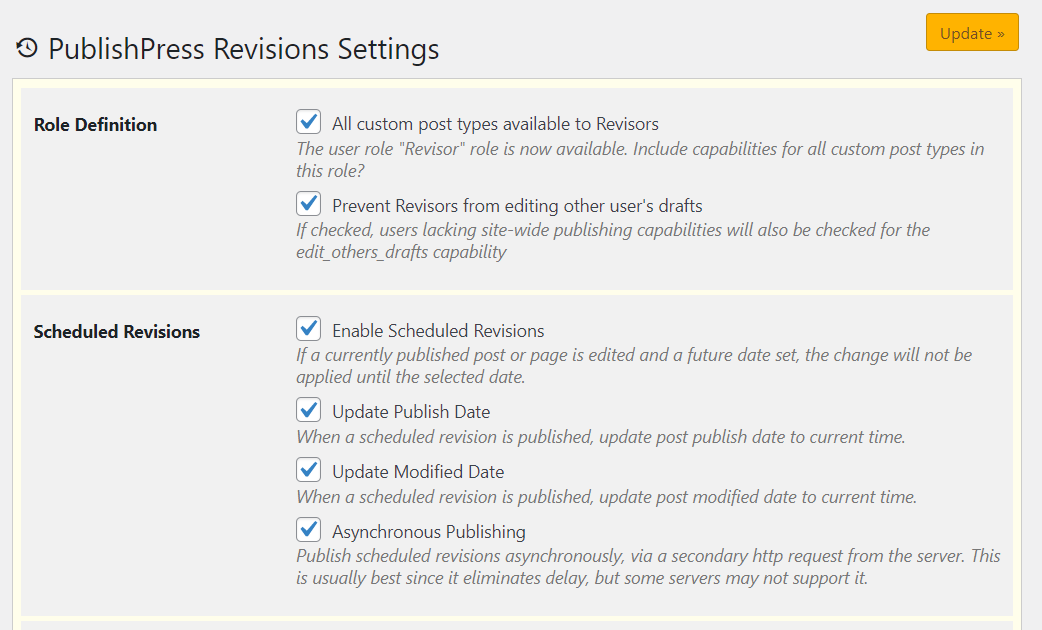Click the 'Revisor' role availability description text
The image size is (1042, 630).
[x=640, y=160]
